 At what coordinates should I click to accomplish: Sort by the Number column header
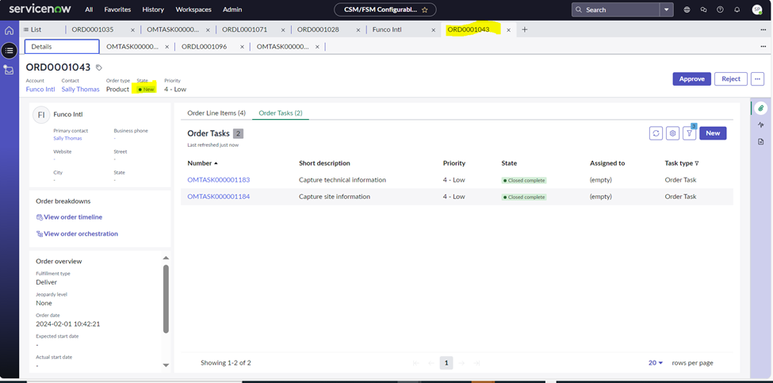tap(202, 163)
